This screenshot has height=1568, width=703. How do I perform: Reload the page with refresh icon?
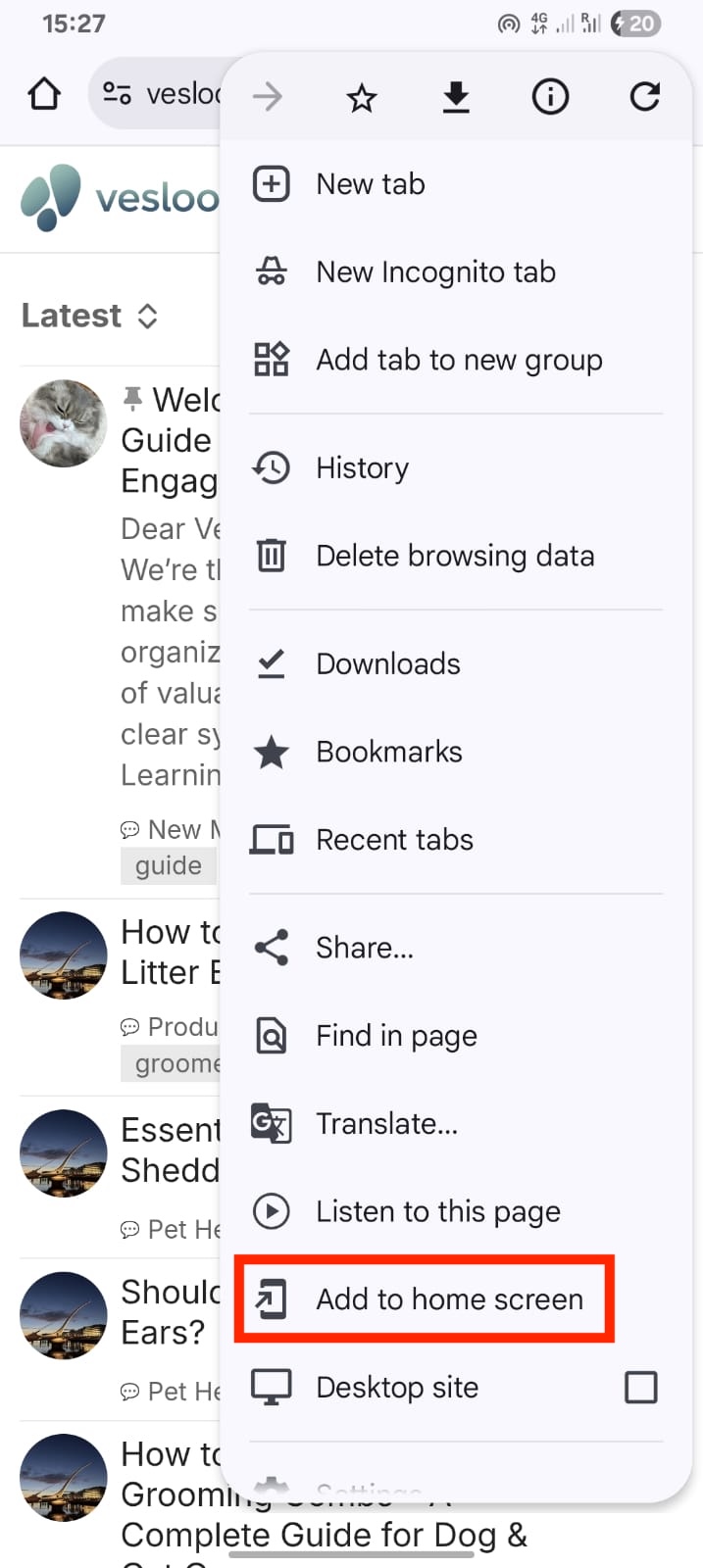644,97
